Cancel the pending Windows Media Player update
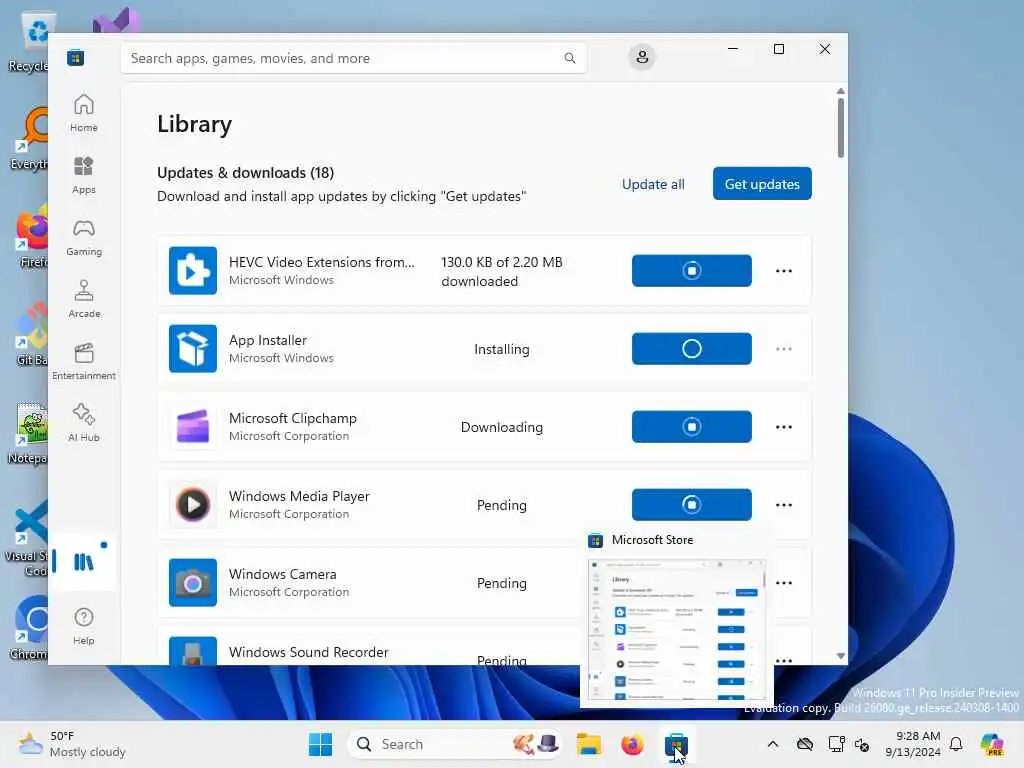The height and width of the screenshot is (768, 1024). 692,504
